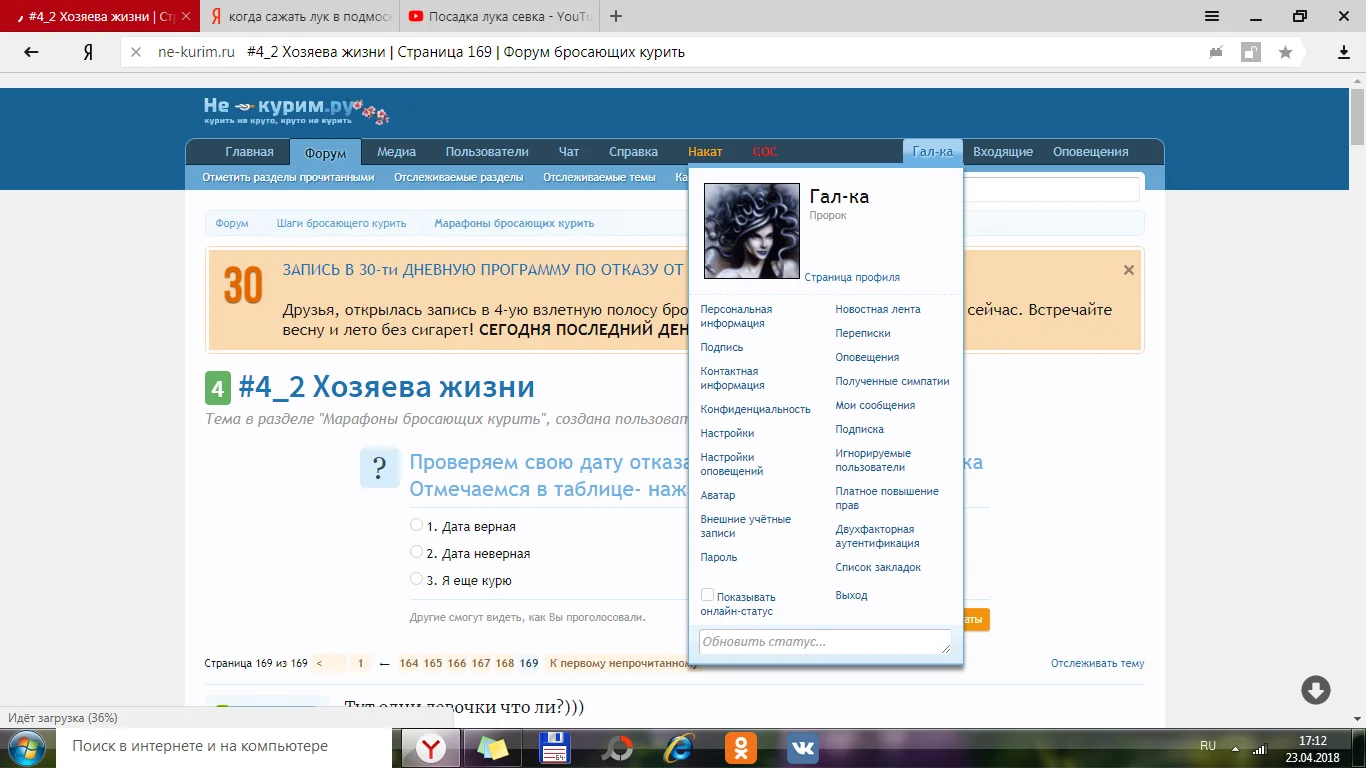
Task: Go back with the browser back arrow
Action: tap(31, 52)
